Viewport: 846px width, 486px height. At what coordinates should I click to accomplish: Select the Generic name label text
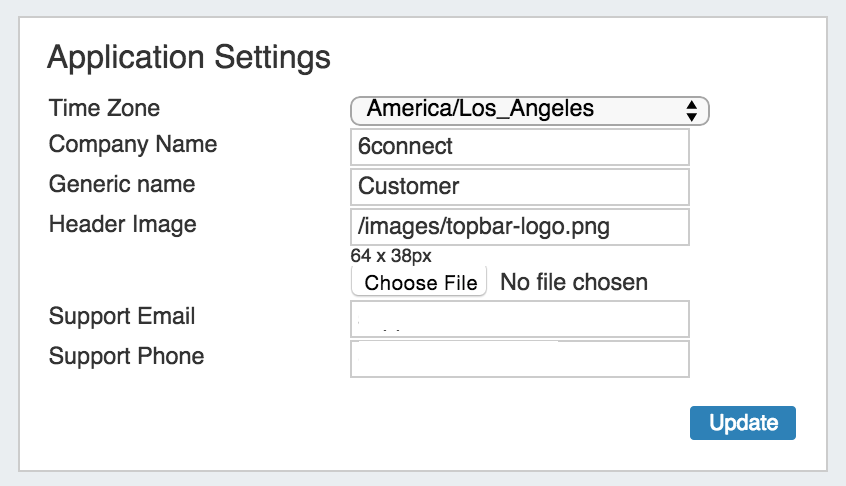pyautogui.click(x=122, y=185)
